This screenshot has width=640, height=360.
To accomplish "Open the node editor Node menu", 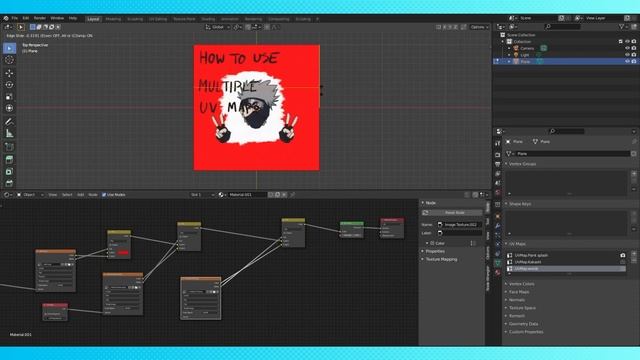I will [93, 195].
